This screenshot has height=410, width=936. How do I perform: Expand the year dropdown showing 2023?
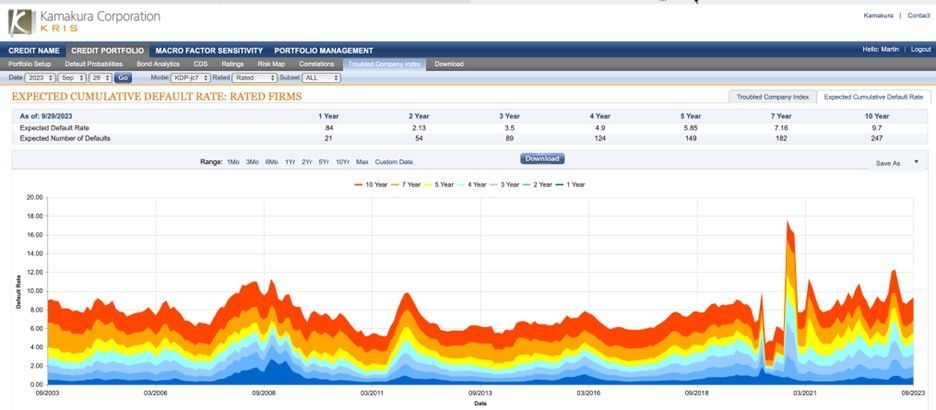click(40, 78)
